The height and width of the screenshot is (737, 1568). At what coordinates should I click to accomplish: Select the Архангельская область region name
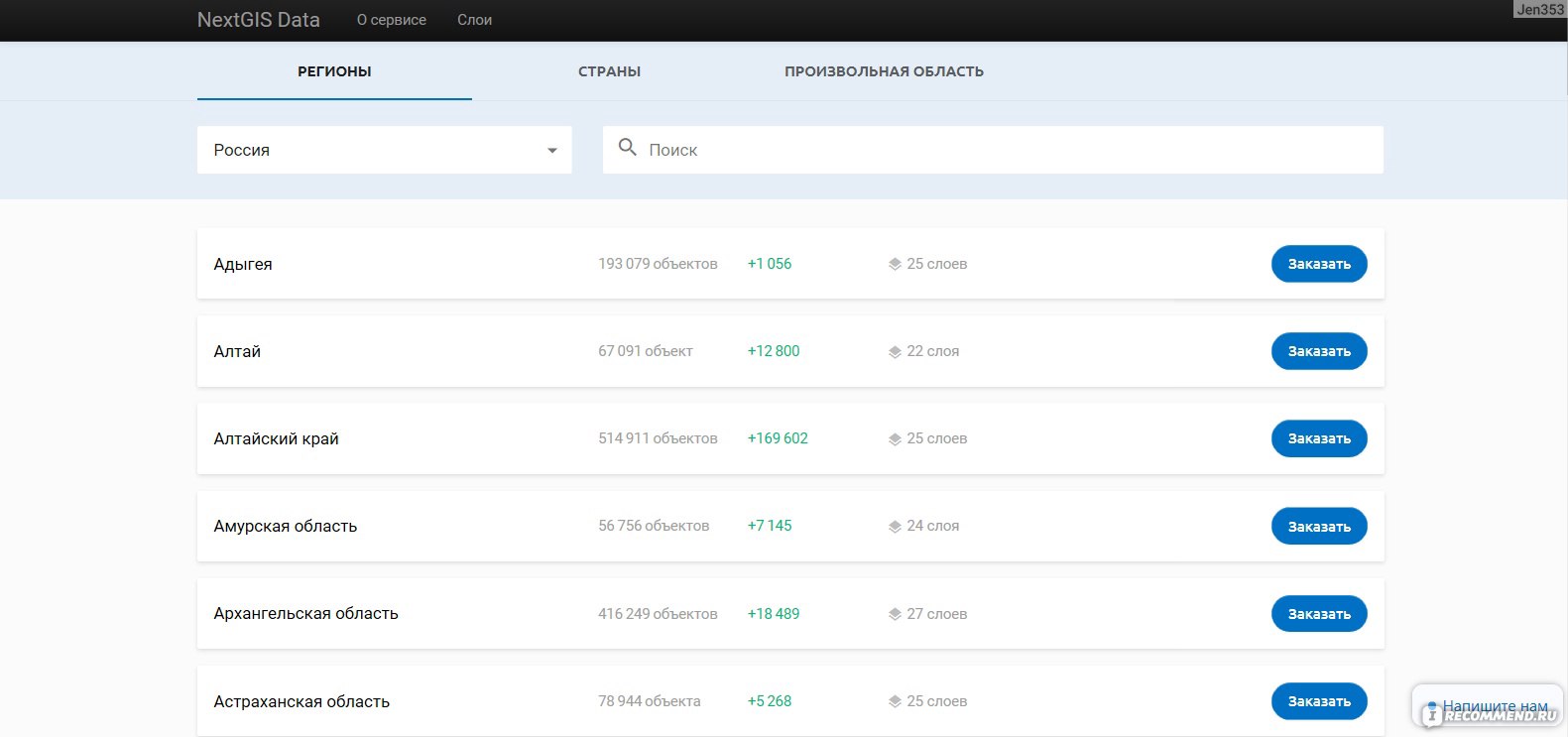pyautogui.click(x=305, y=613)
